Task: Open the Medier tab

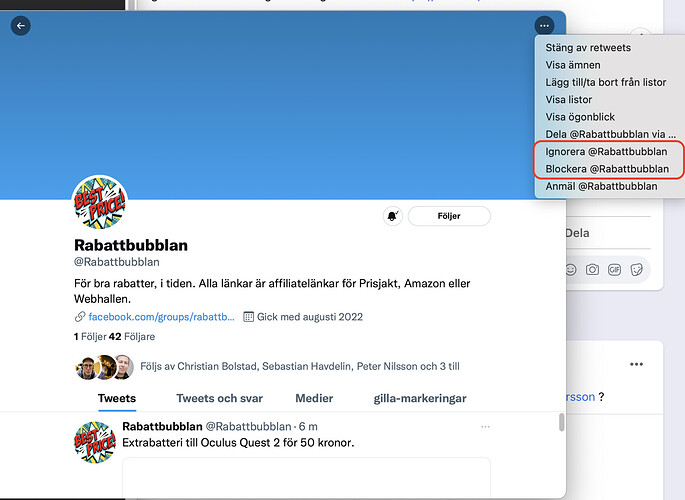Action: [x=314, y=398]
